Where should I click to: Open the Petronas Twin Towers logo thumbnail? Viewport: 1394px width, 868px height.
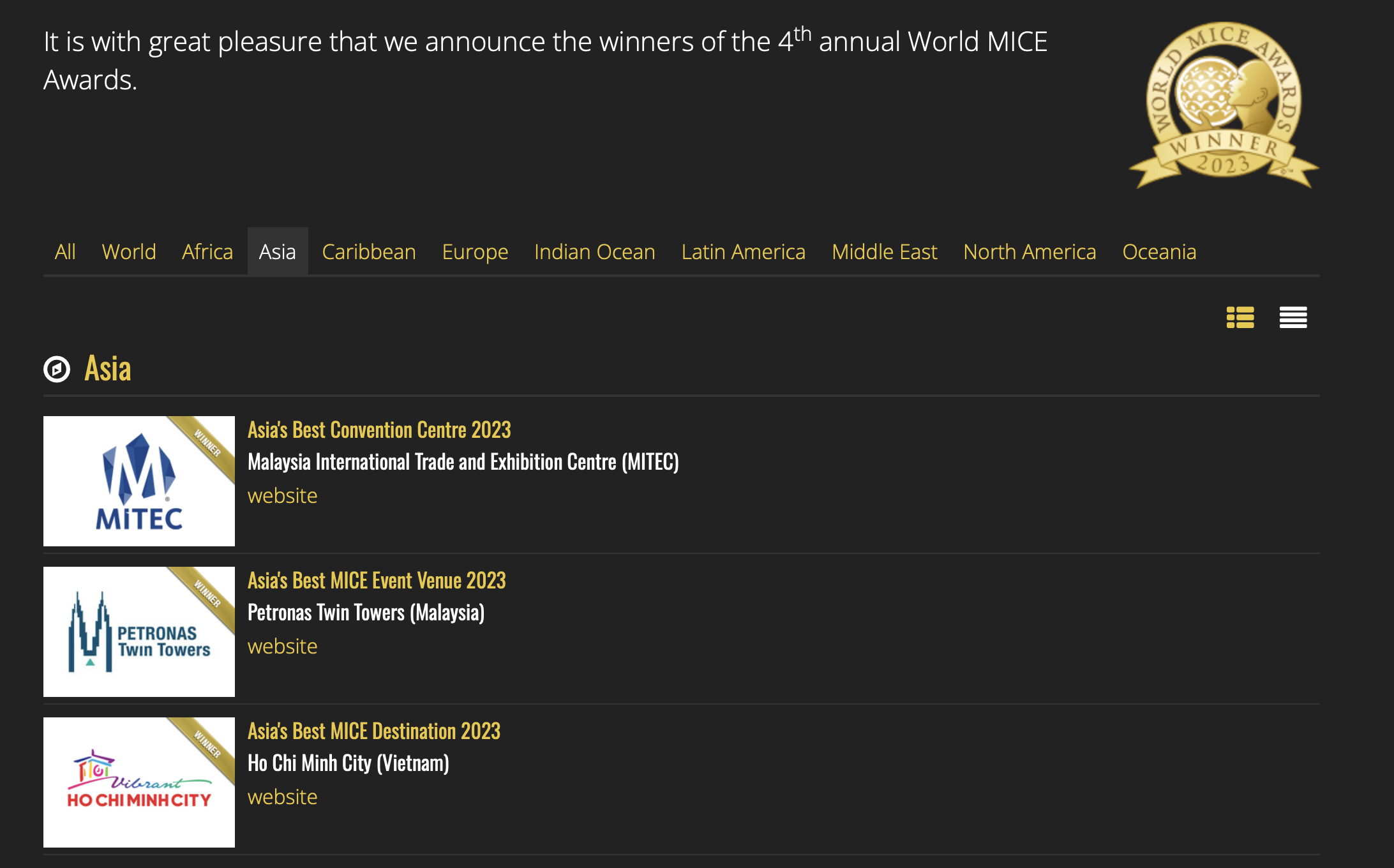pyautogui.click(x=139, y=632)
